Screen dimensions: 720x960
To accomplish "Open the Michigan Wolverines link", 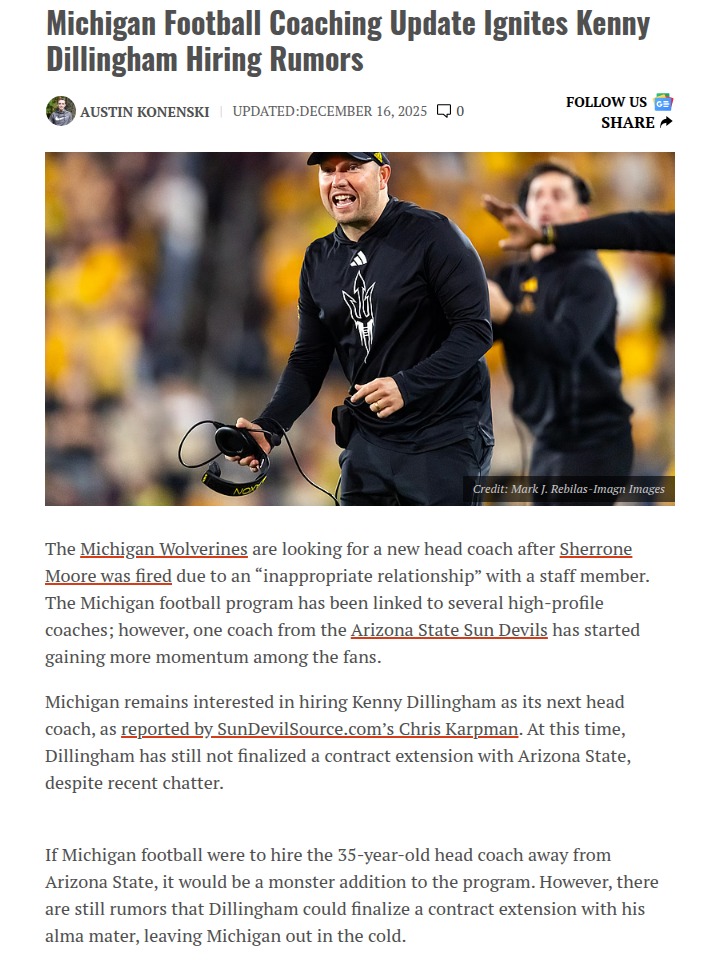I will pyautogui.click(x=163, y=549).
